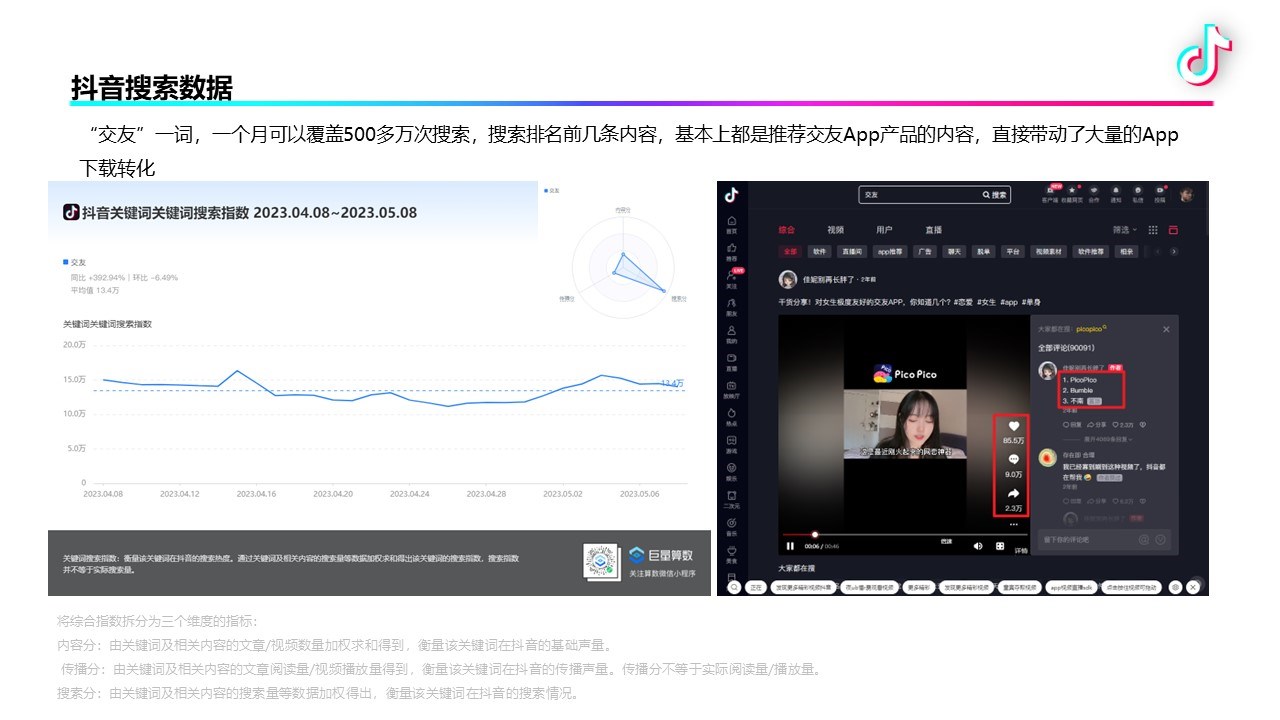1280x720 pixels.
Task: Switch to the 视频 tab
Action: pos(835,230)
